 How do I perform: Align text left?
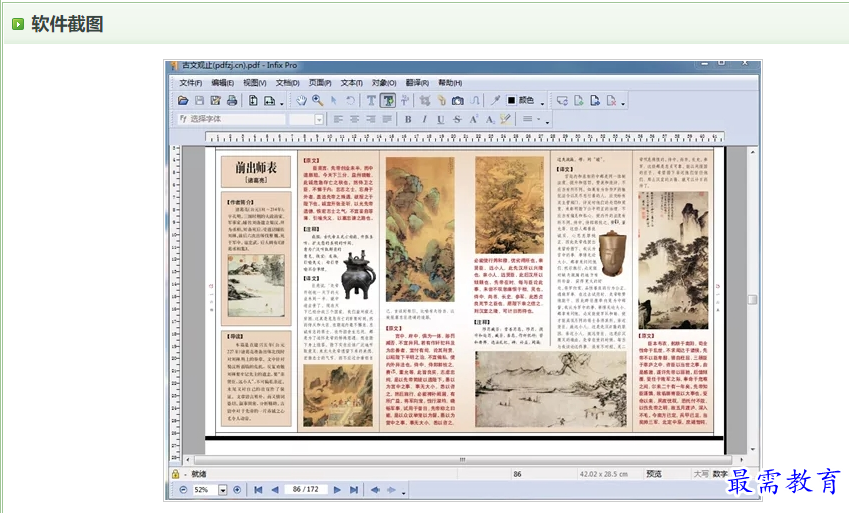pyautogui.click(x=338, y=119)
